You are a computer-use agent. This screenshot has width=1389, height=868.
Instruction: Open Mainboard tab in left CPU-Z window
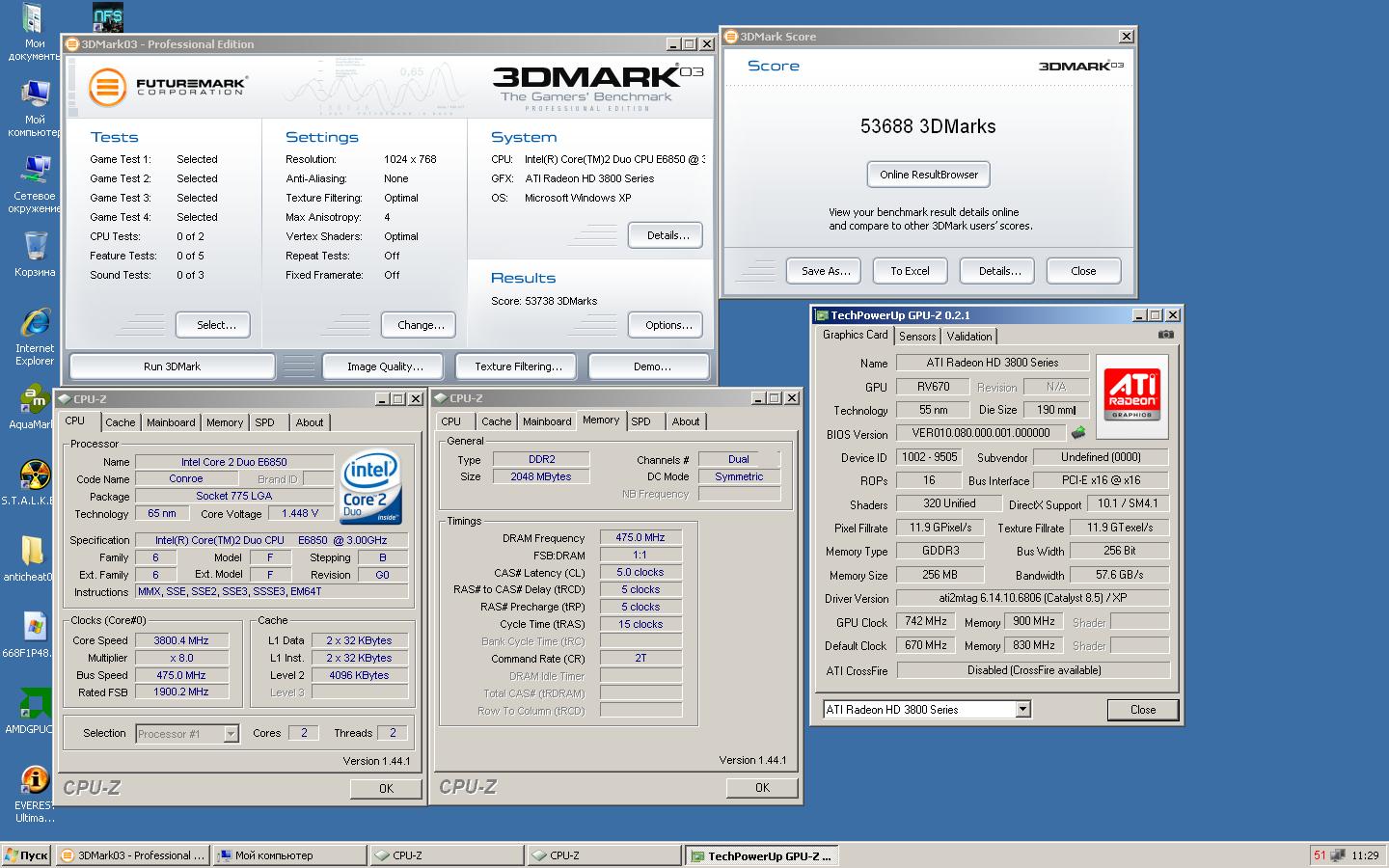tap(171, 422)
